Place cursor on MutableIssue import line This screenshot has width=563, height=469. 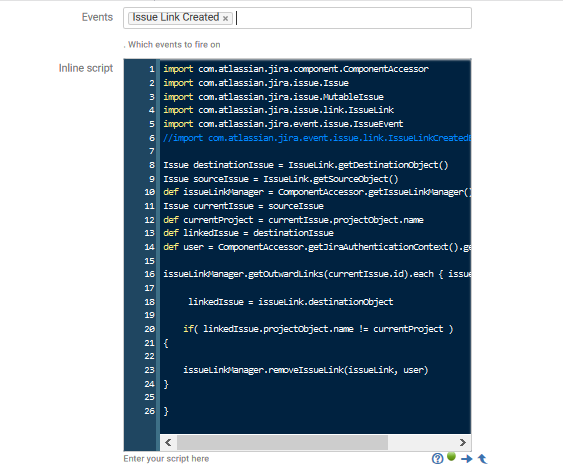tap(273, 97)
